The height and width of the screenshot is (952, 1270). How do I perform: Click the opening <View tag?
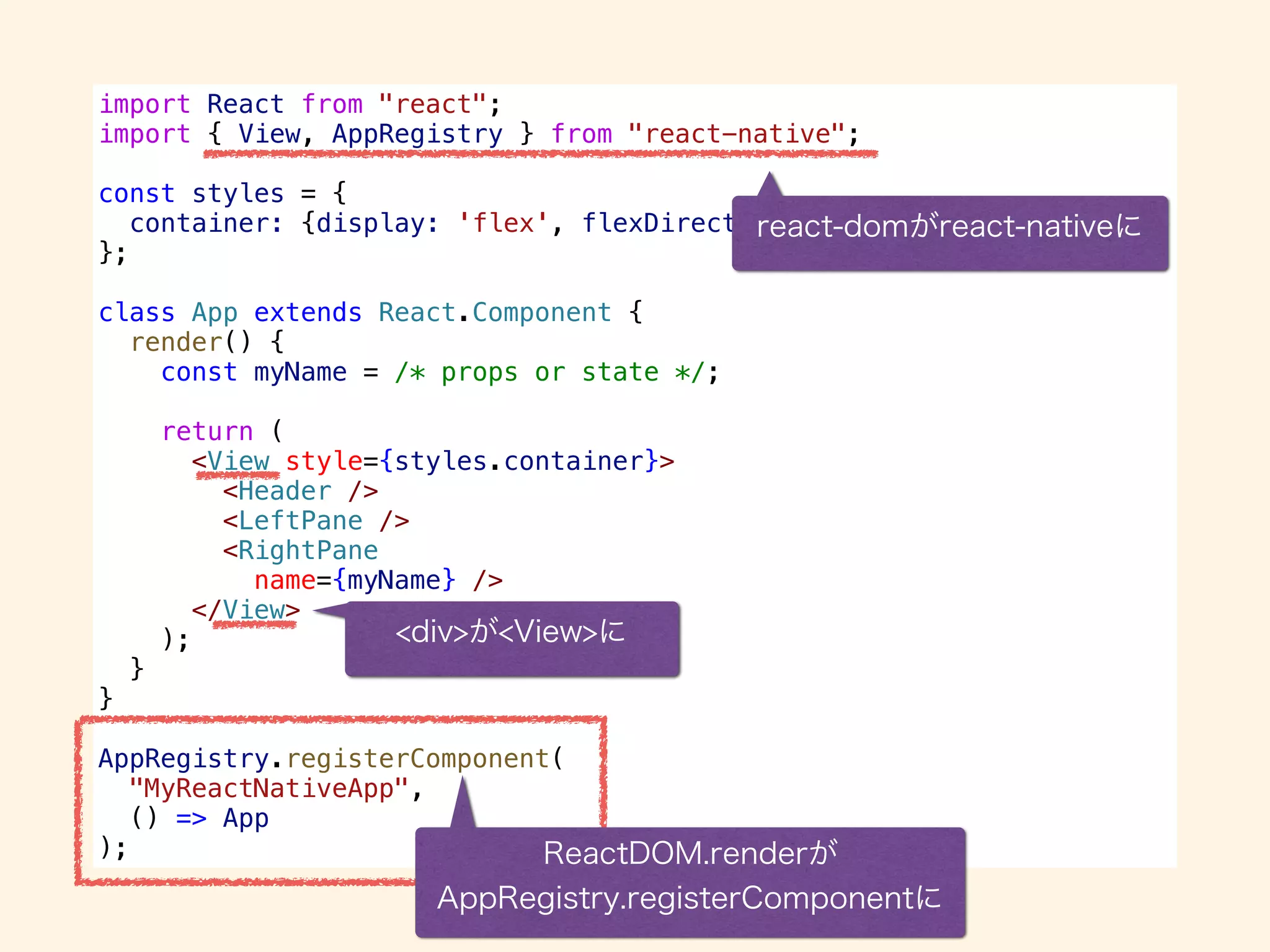(x=231, y=462)
